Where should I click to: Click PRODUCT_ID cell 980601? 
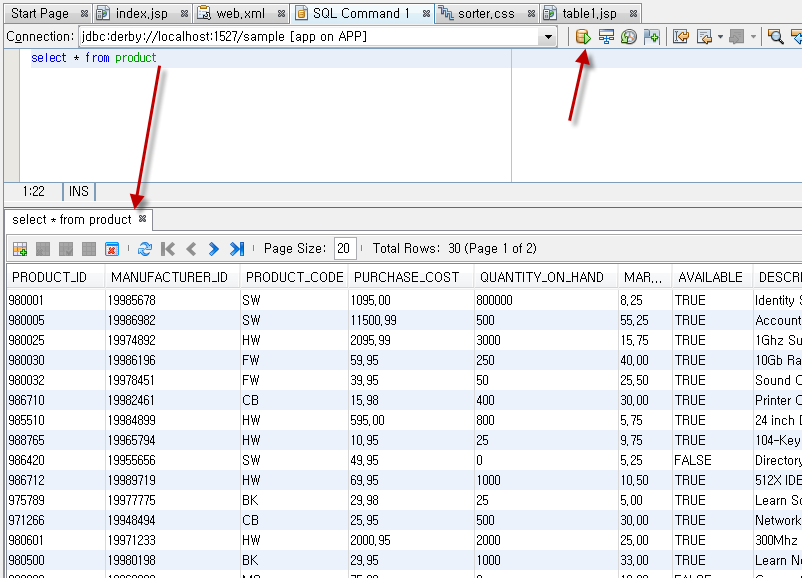(x=56, y=540)
